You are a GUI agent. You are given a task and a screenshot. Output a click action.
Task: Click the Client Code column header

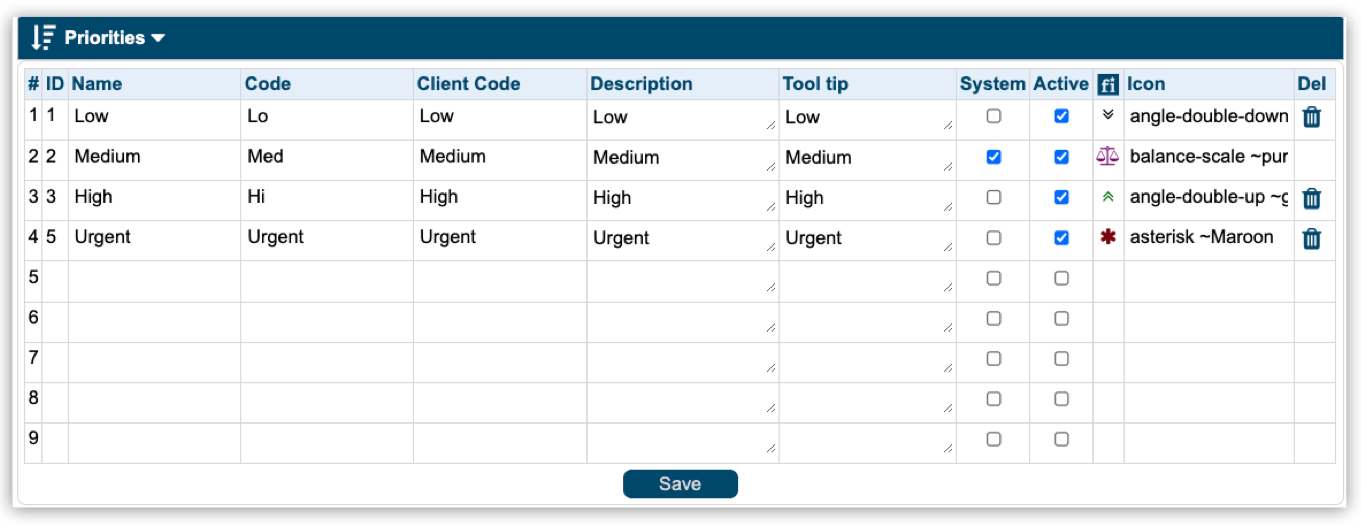468,84
